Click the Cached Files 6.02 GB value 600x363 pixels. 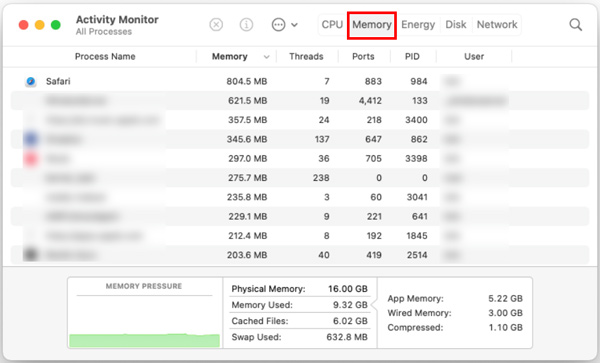[350, 321]
